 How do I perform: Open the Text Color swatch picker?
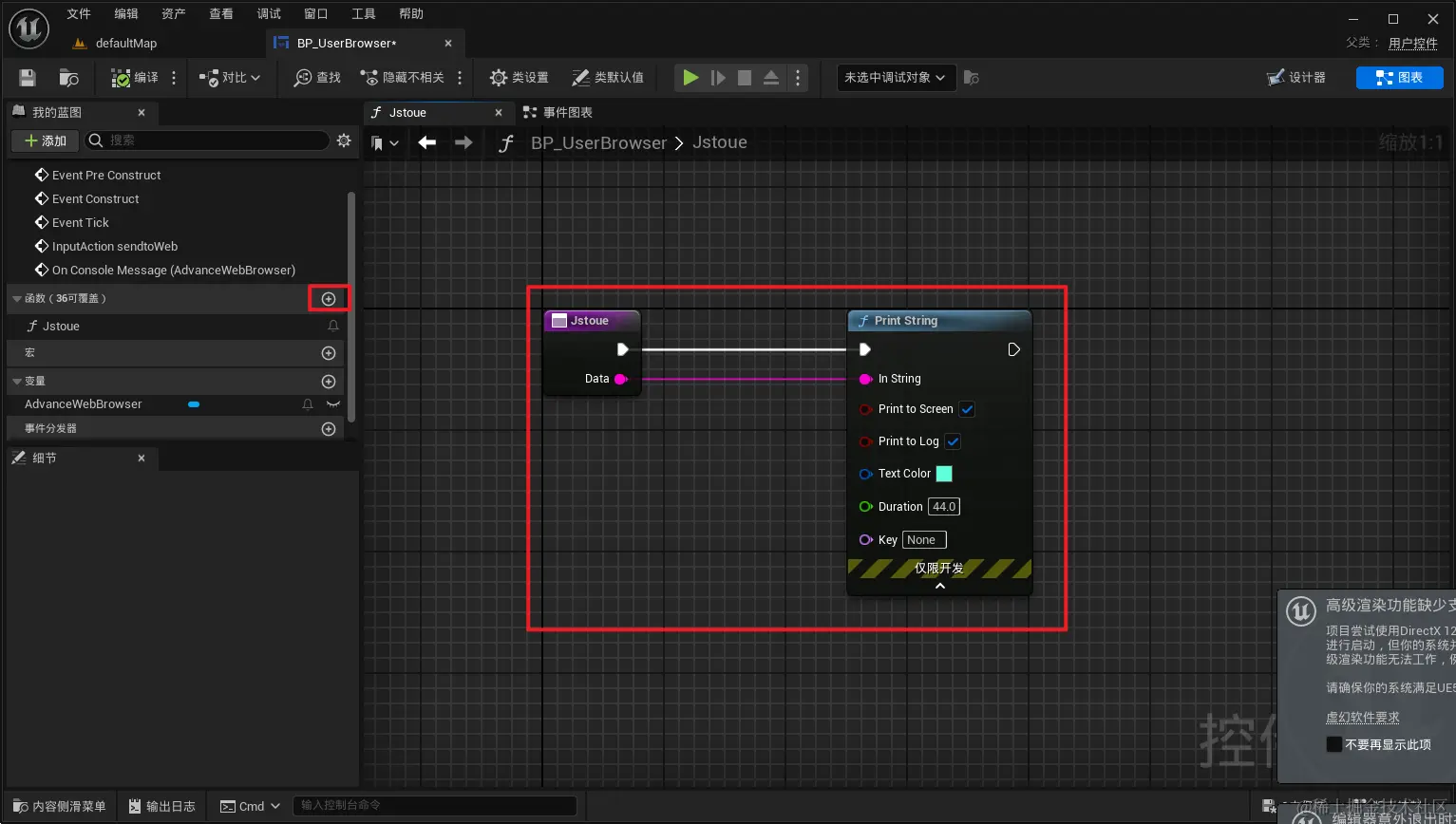tap(944, 473)
